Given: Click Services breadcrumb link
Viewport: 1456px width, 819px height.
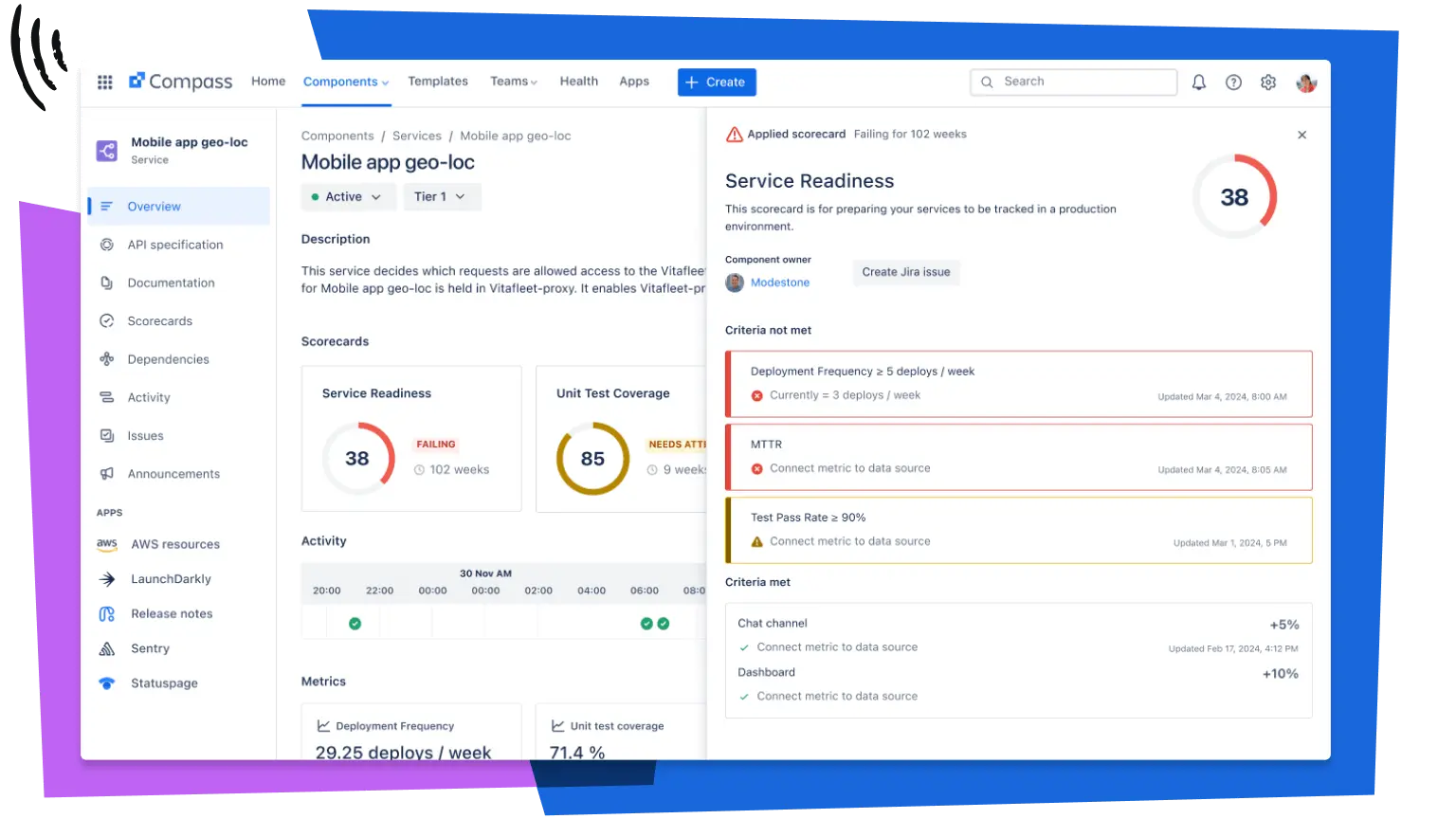Looking at the screenshot, I should coord(417,136).
